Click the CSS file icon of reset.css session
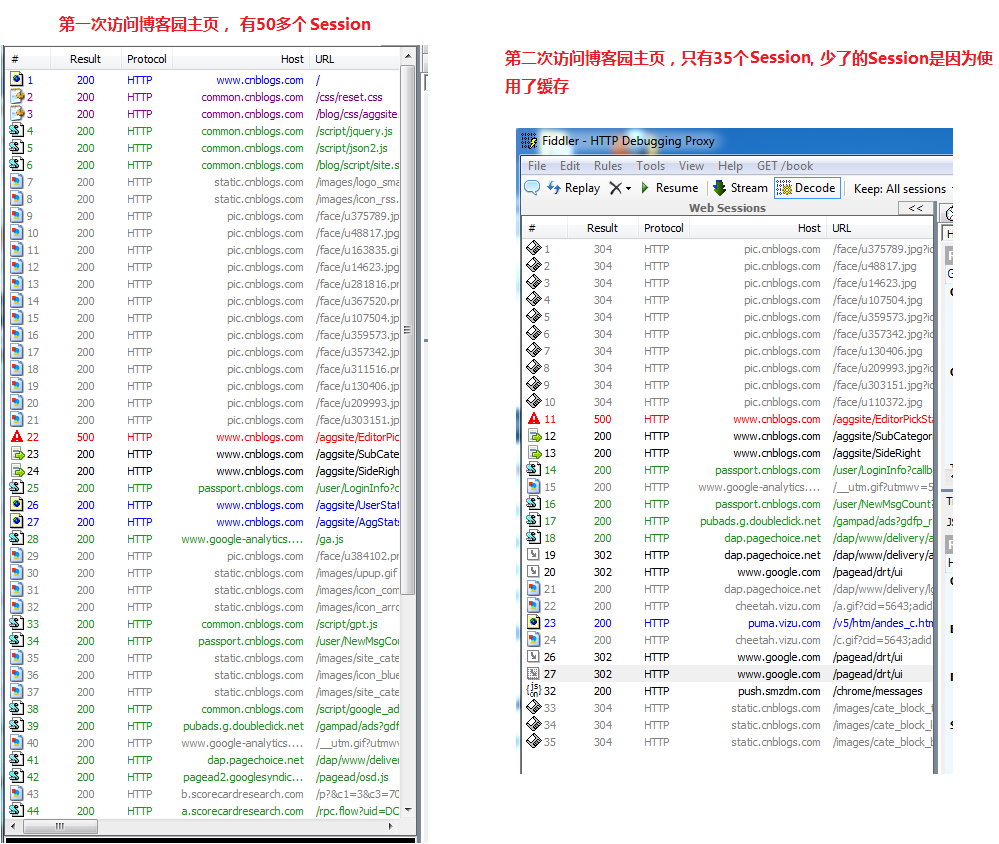Image resolution: width=999 pixels, height=844 pixels. point(17,97)
